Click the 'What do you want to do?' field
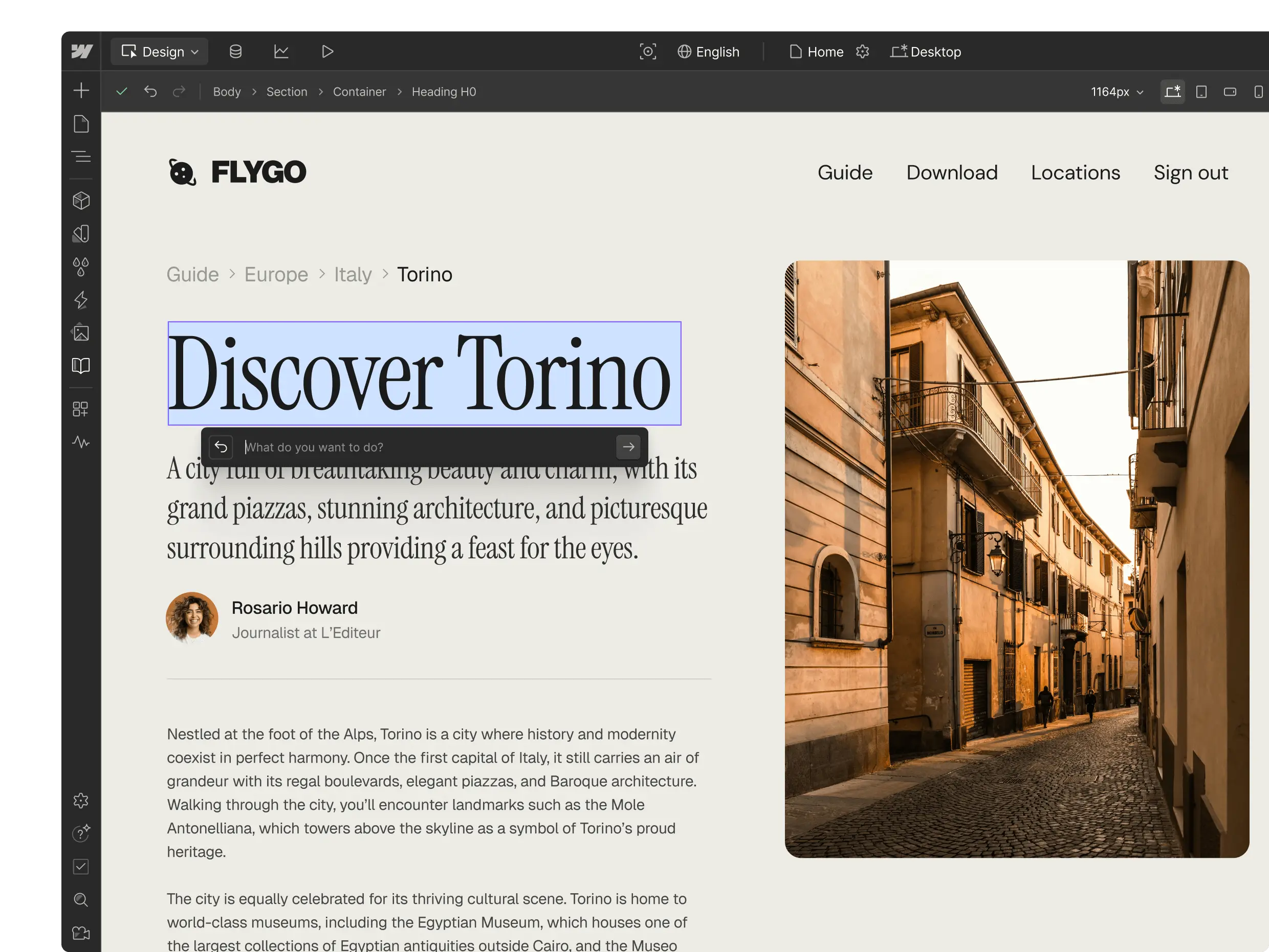The image size is (1269, 952). (425, 447)
